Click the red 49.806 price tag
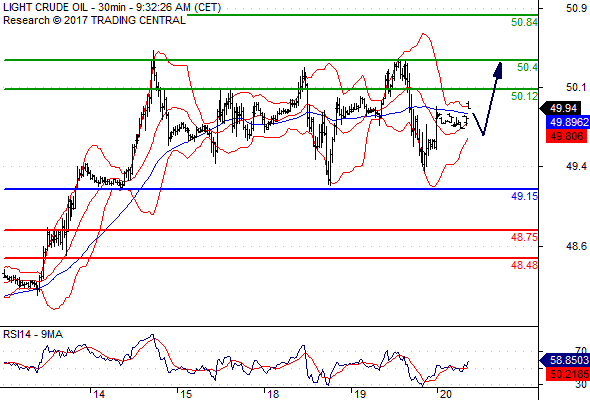Viewport: 590px width, 400px height. (x=566, y=136)
